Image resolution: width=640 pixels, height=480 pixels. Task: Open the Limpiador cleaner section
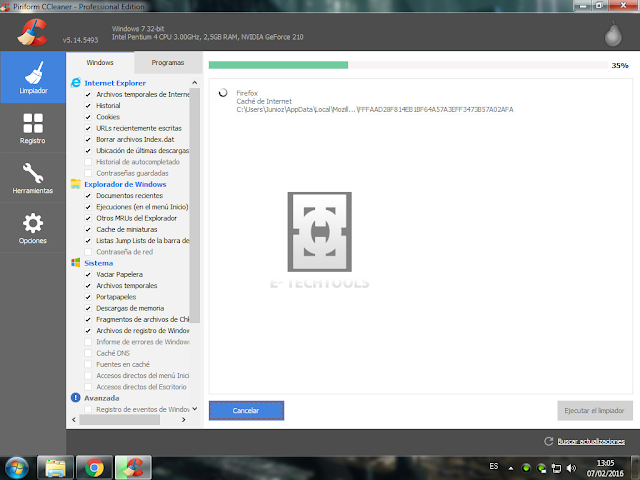tap(33, 77)
